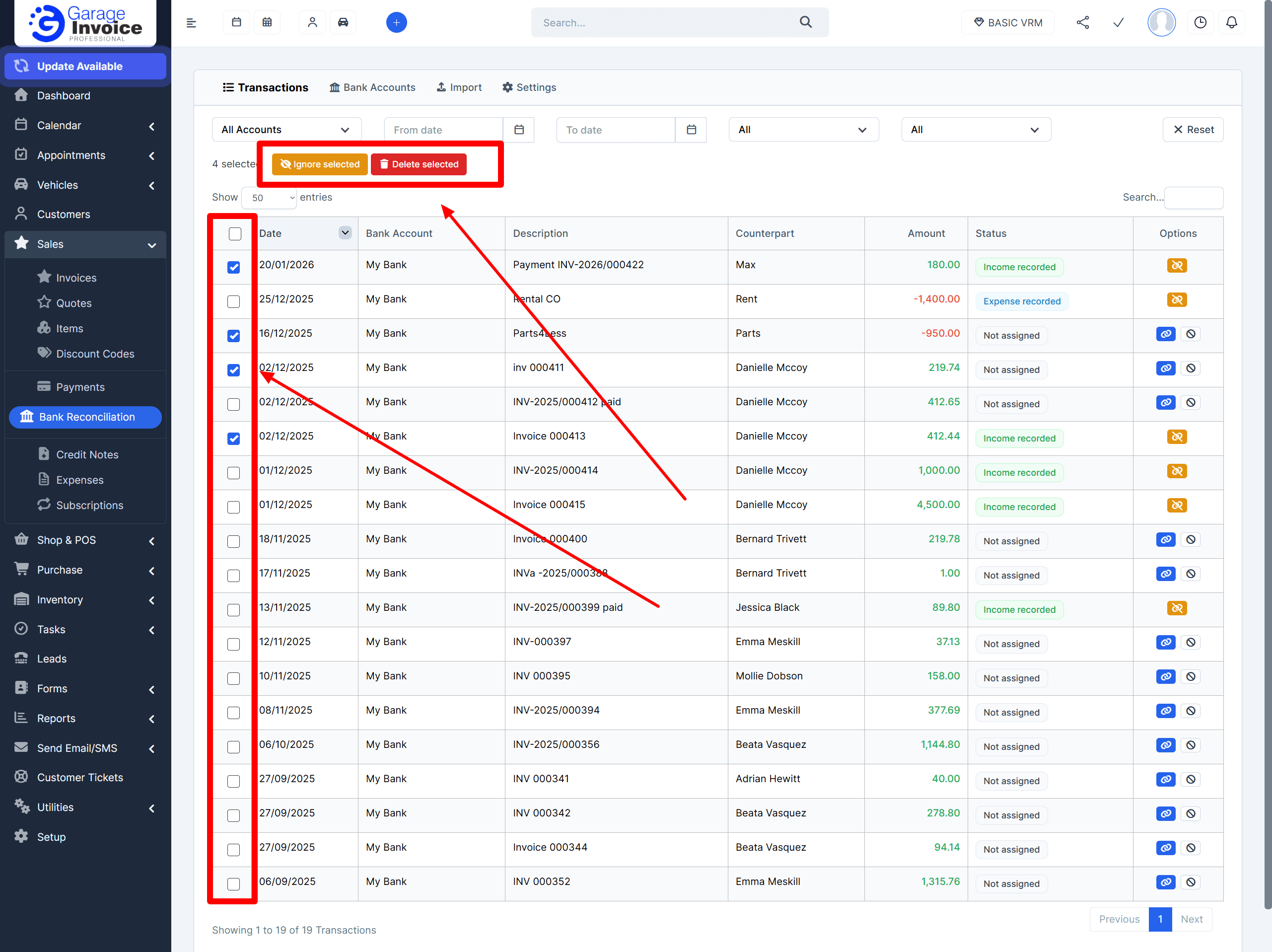Click the Ignore selected button
This screenshot has width=1272, height=952.
click(x=320, y=164)
